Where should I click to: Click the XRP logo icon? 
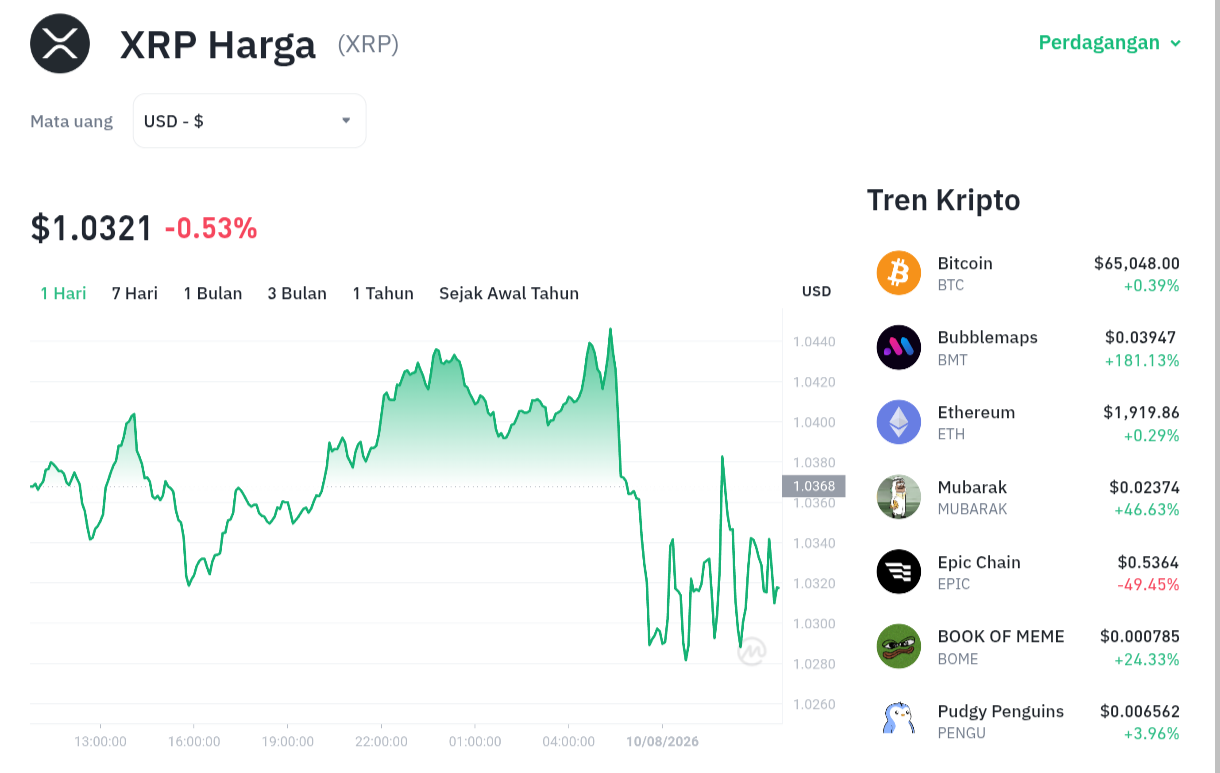(60, 44)
